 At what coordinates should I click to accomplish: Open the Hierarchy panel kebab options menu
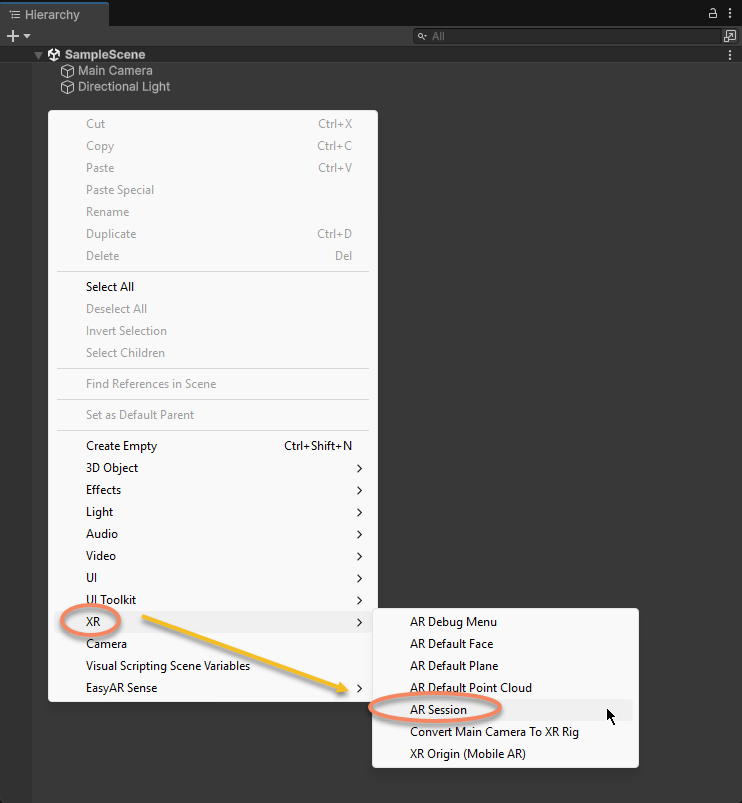tap(730, 14)
